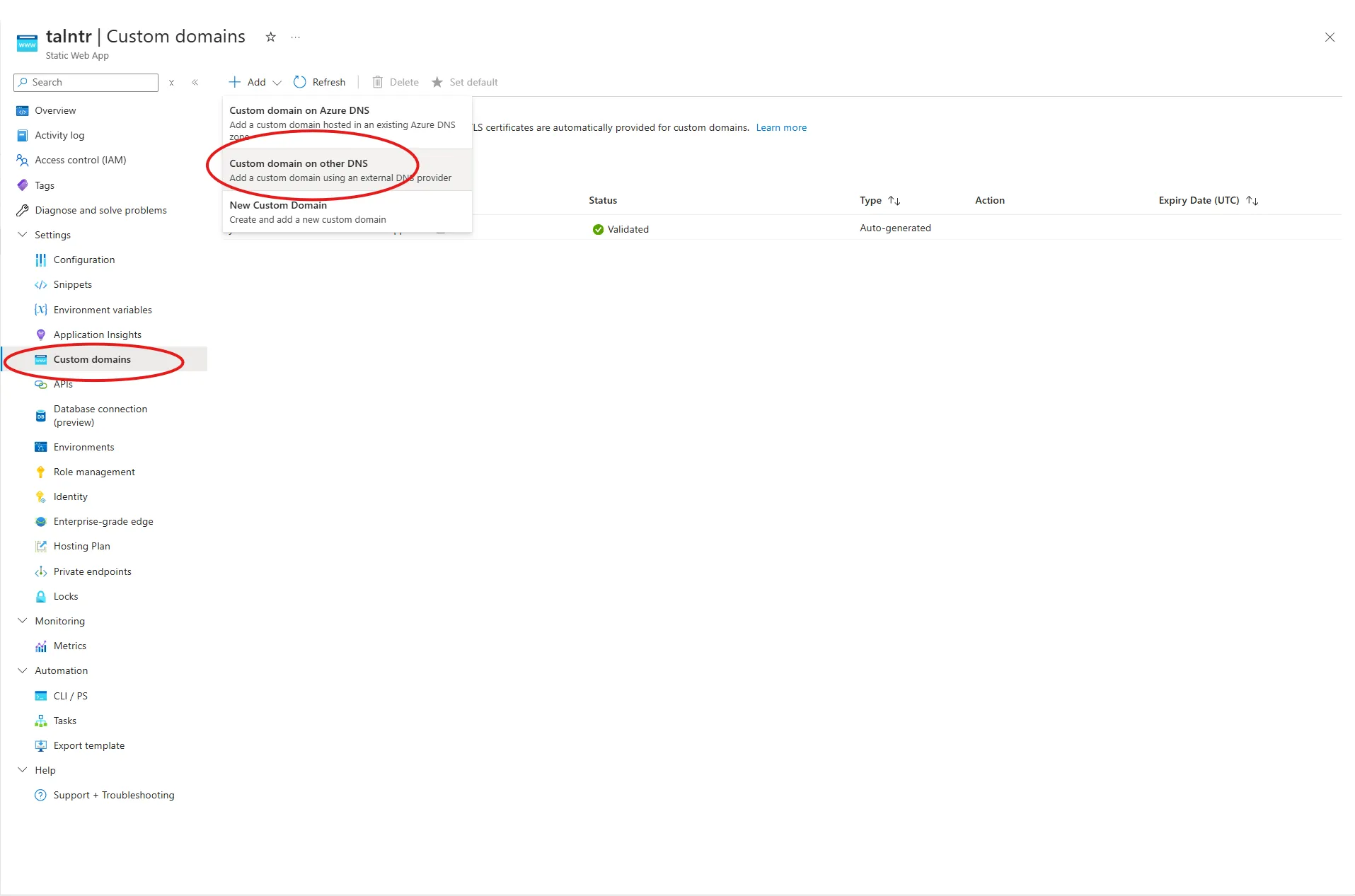Image resolution: width=1355 pixels, height=896 pixels.
Task: Click the Environments icon
Action: point(41,447)
